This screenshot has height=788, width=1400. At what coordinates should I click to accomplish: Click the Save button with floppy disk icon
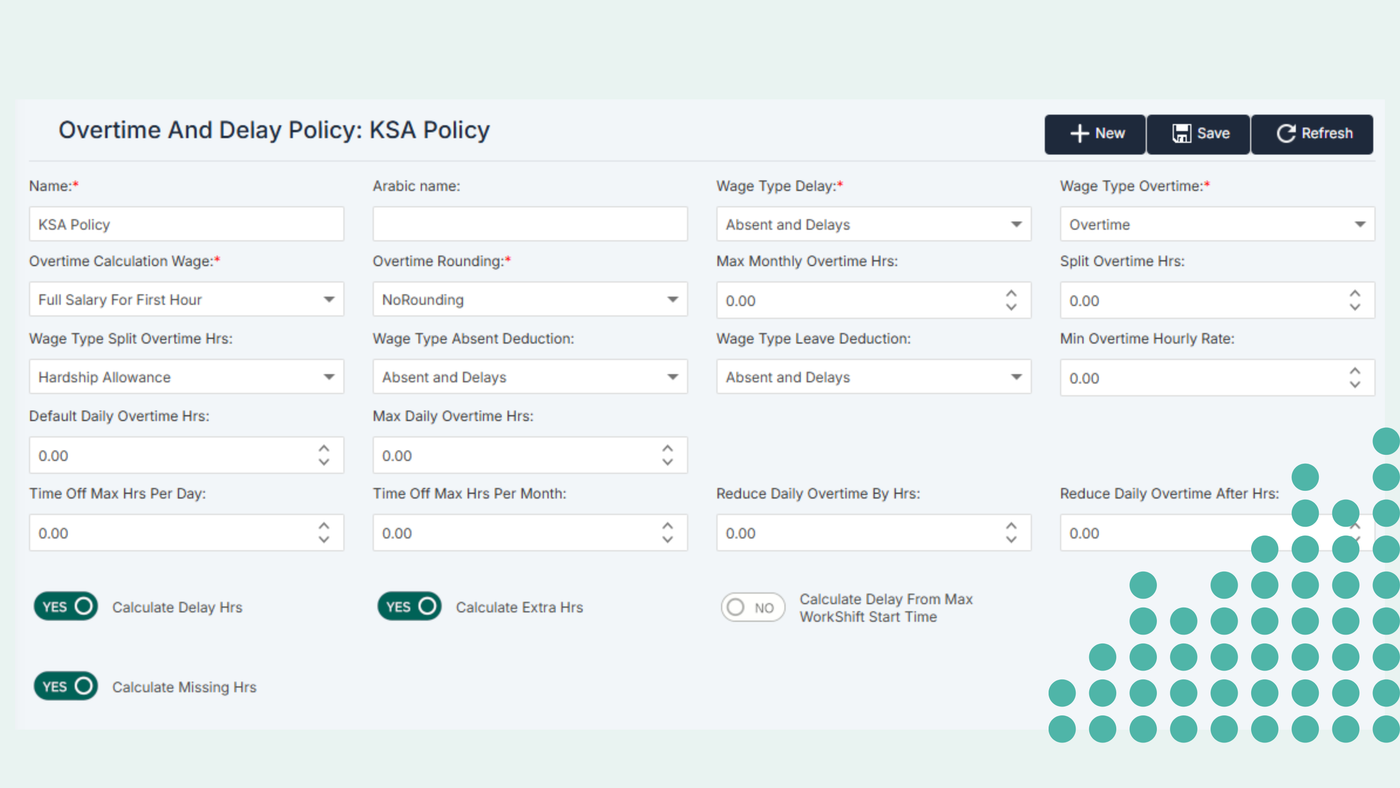click(x=1198, y=134)
